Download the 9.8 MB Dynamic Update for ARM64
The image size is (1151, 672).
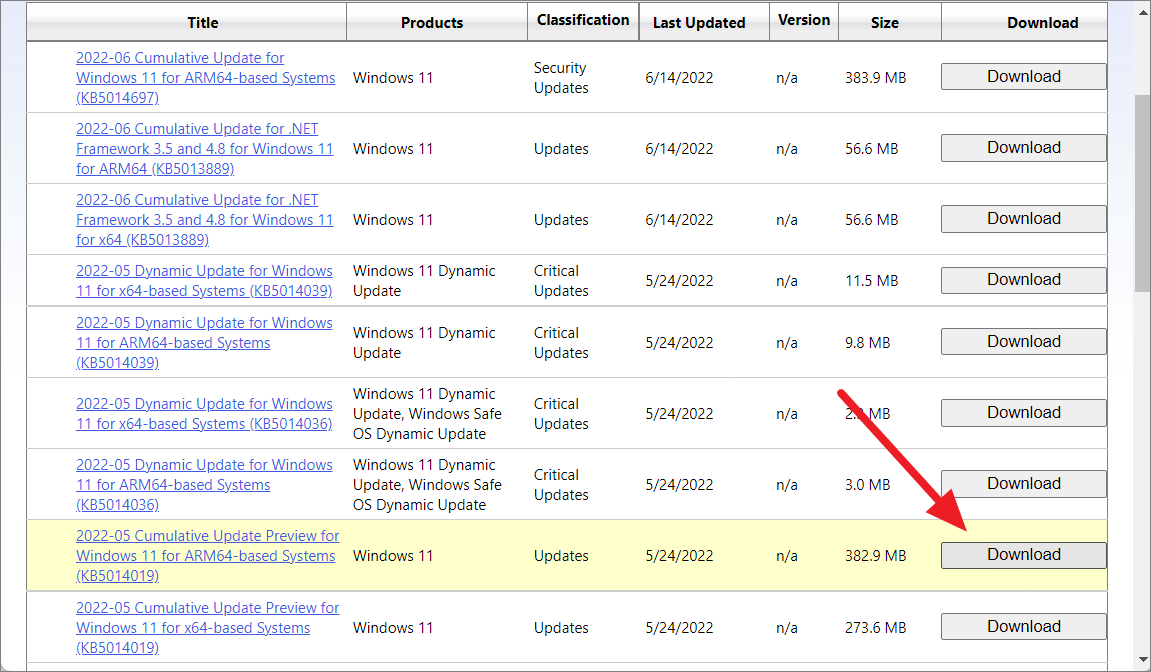click(1022, 341)
